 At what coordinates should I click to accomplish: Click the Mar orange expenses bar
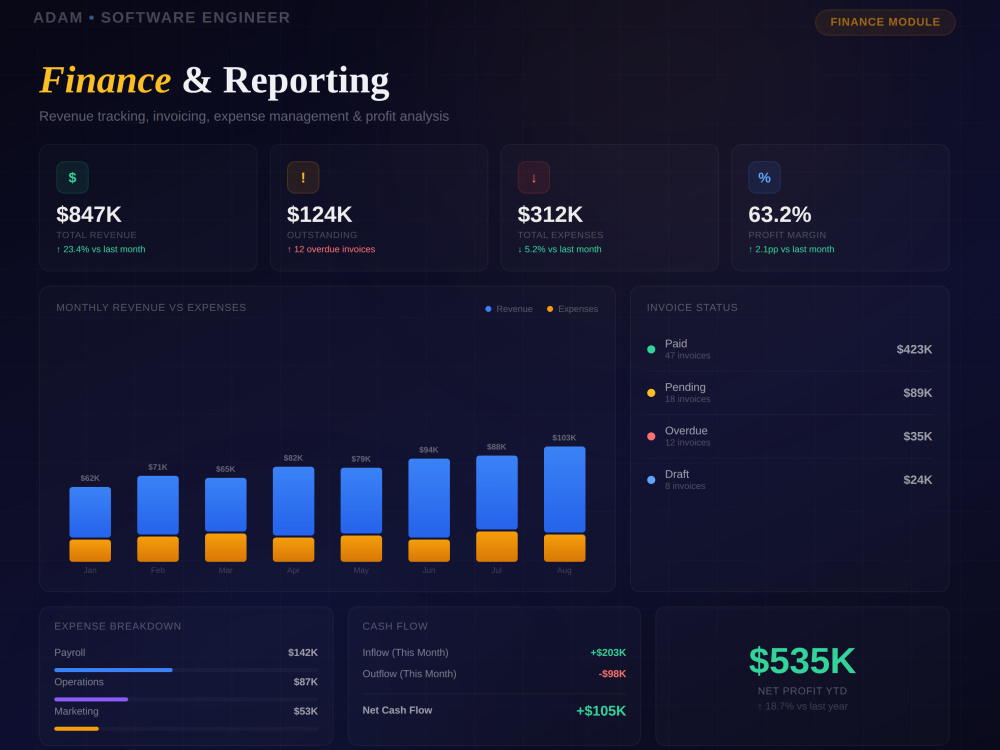pos(226,547)
